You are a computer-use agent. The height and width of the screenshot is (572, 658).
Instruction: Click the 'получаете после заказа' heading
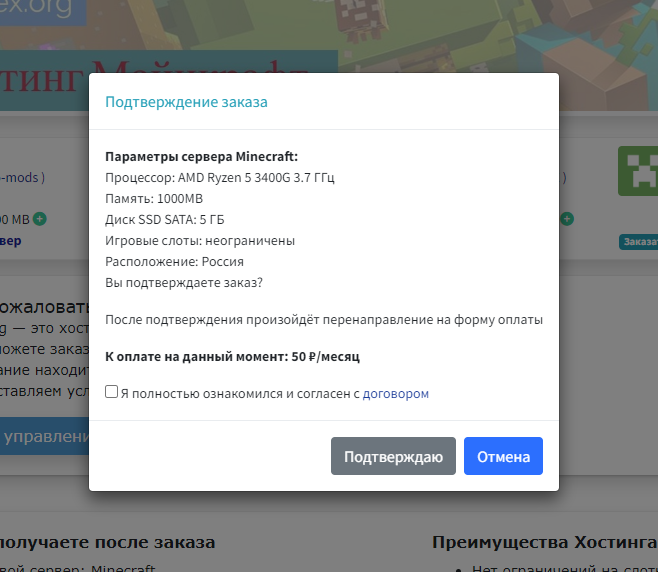click(107, 542)
